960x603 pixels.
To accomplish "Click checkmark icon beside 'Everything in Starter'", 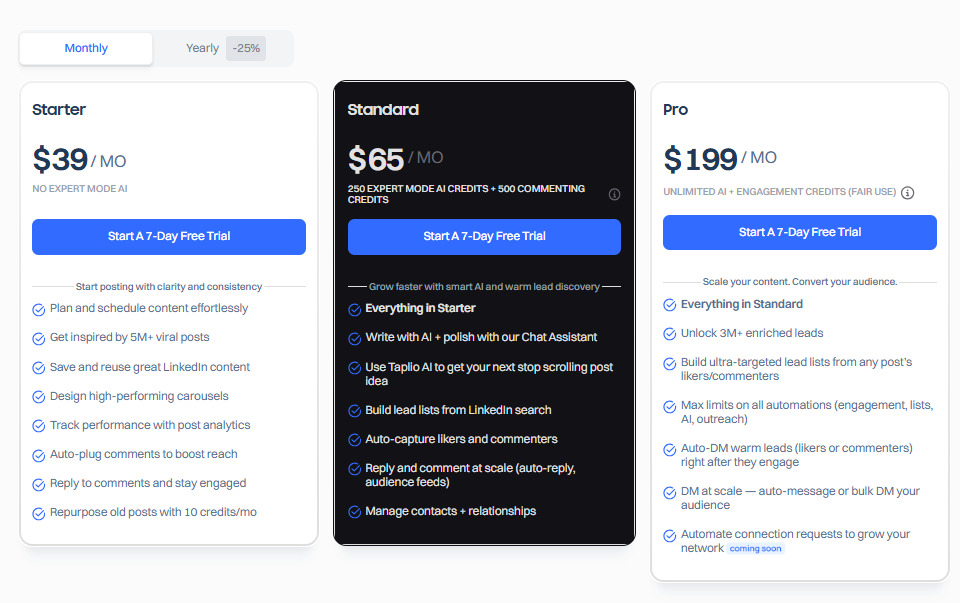I will (x=355, y=310).
